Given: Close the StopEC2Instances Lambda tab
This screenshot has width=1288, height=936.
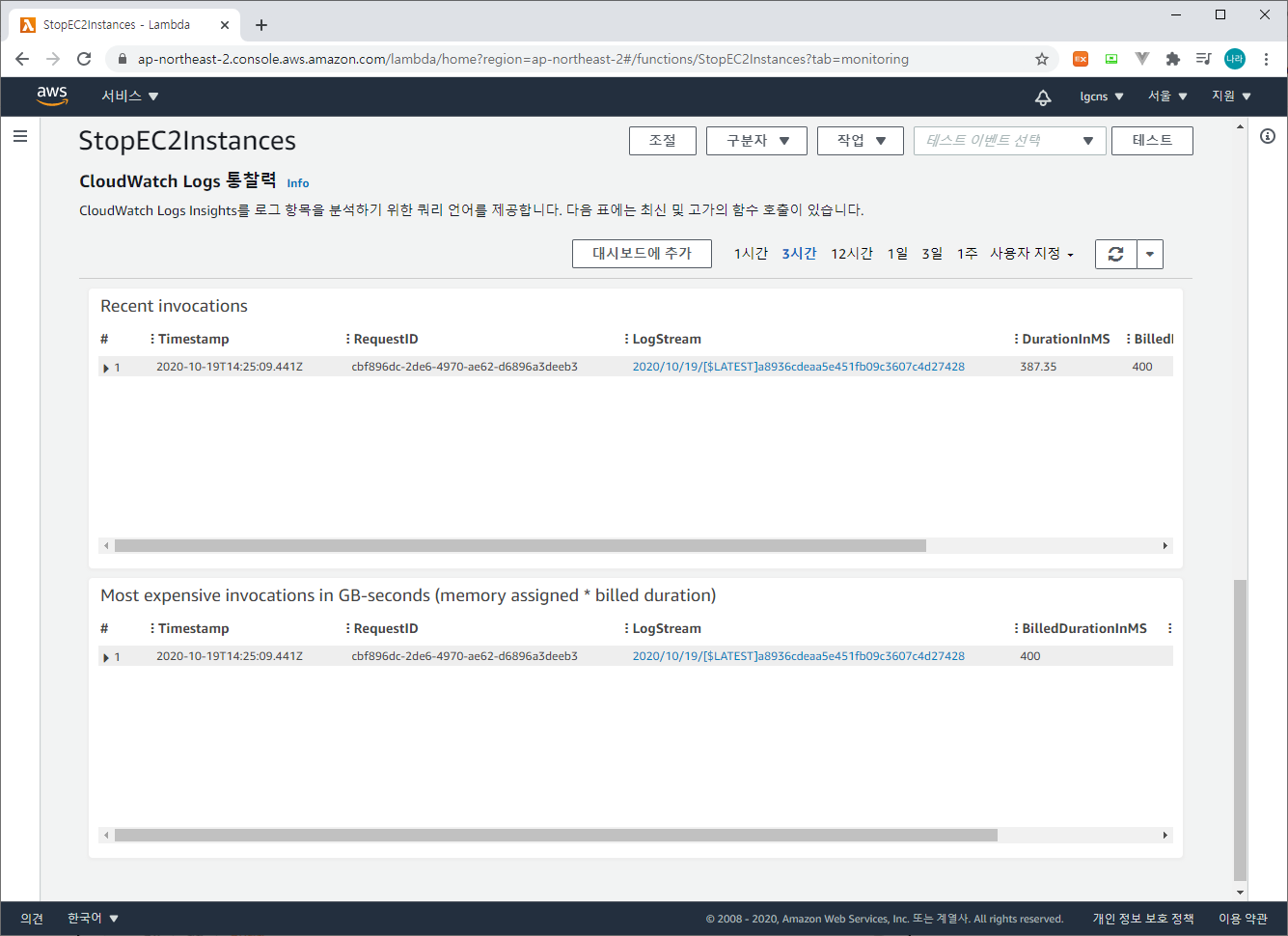Looking at the screenshot, I should pyautogui.click(x=225, y=25).
